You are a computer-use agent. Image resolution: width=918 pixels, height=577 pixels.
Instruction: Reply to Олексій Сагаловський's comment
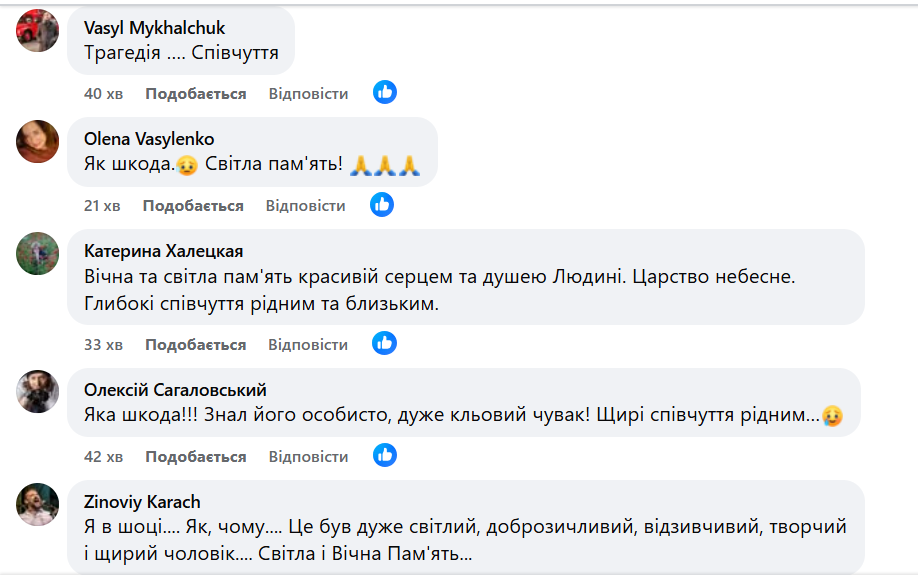click(x=308, y=456)
